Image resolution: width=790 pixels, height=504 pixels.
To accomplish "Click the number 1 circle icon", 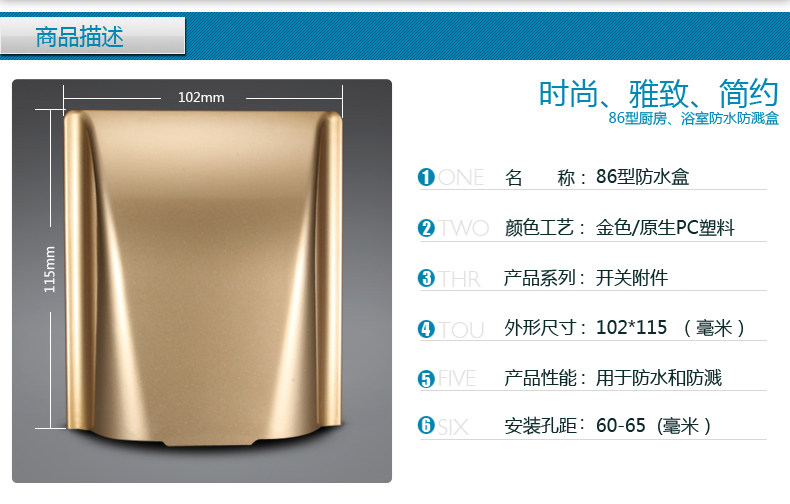I will [x=426, y=177].
